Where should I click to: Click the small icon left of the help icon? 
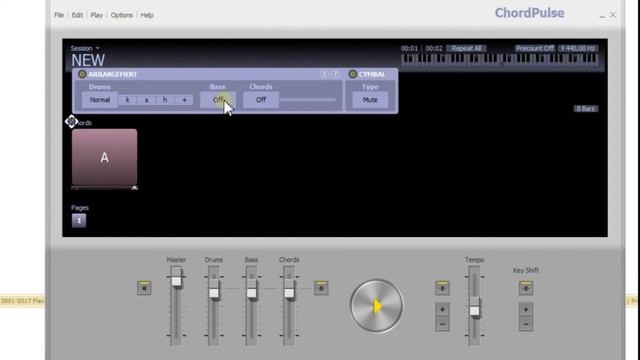(324, 74)
